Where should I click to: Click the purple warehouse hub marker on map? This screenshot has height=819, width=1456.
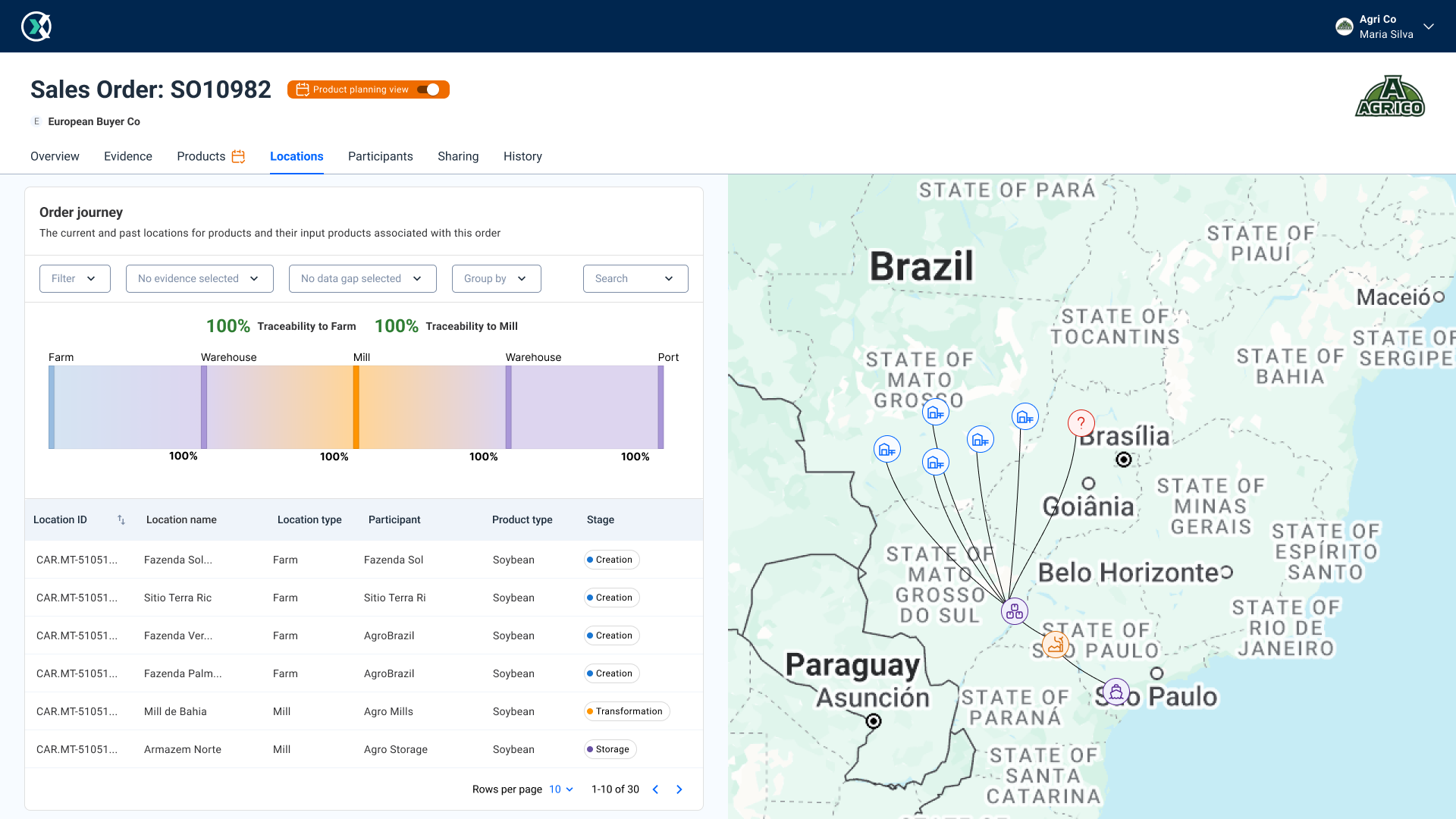coord(1015,610)
